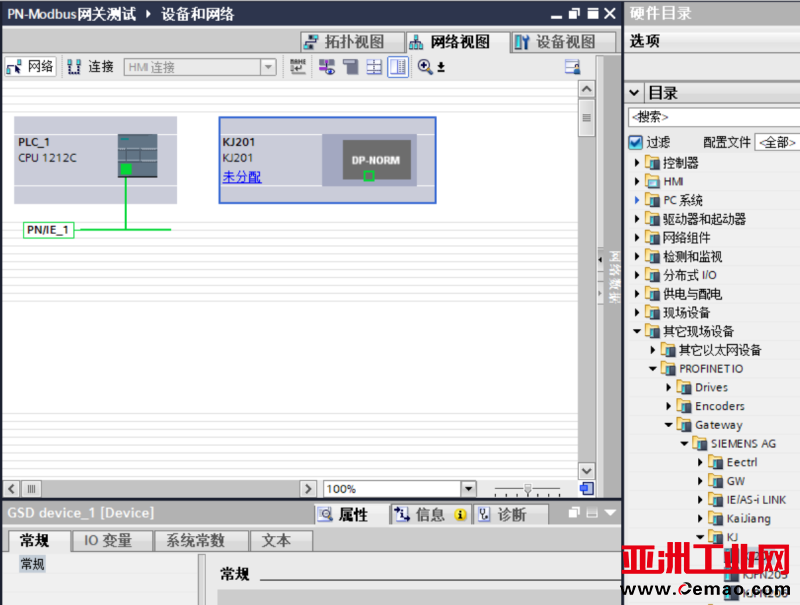
Task: Switch to the 设备视图 device view tab
Action: [563, 42]
